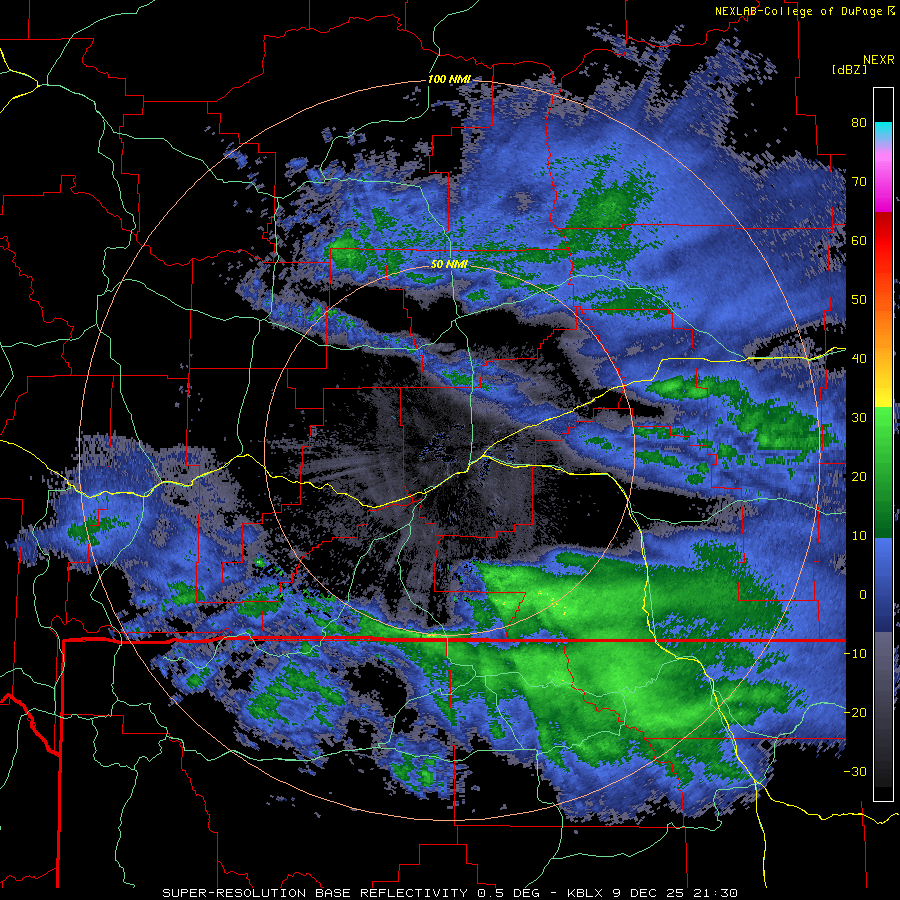Screen dimensions: 900x900
Task: Click the 80 dBZ scale value
Action: 859,122
